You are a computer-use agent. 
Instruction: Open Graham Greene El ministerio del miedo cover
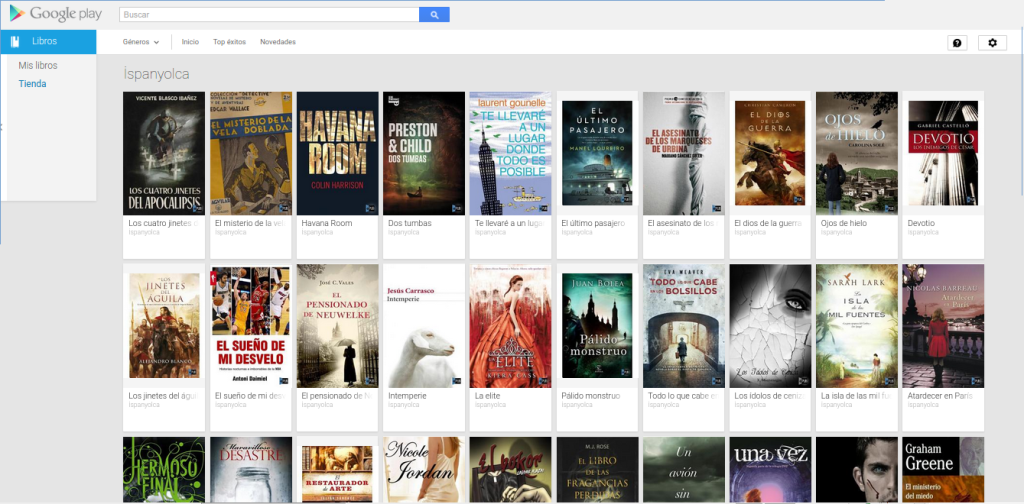click(x=943, y=469)
